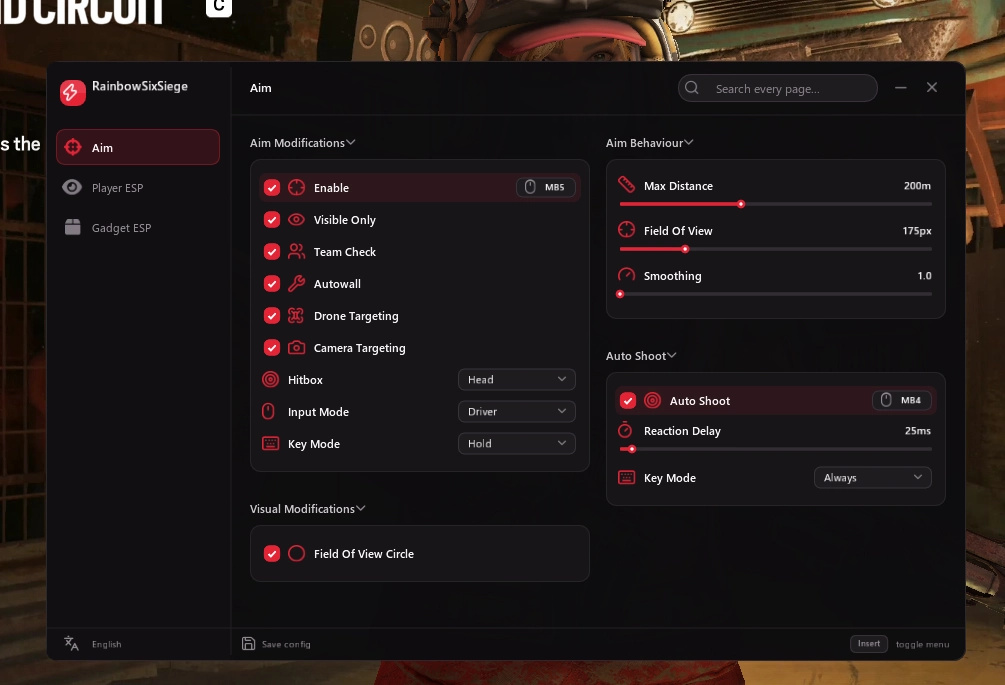Click the magnifier icon in search bar
The height and width of the screenshot is (685, 1005).
click(692, 88)
